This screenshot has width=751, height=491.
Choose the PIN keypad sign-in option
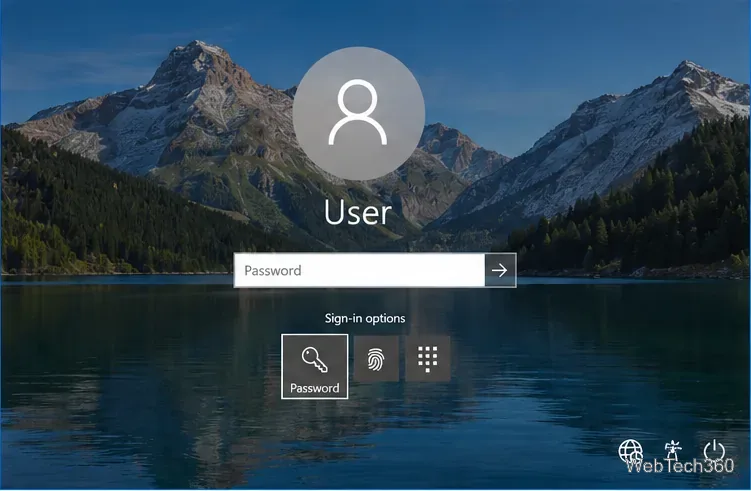coord(428,359)
